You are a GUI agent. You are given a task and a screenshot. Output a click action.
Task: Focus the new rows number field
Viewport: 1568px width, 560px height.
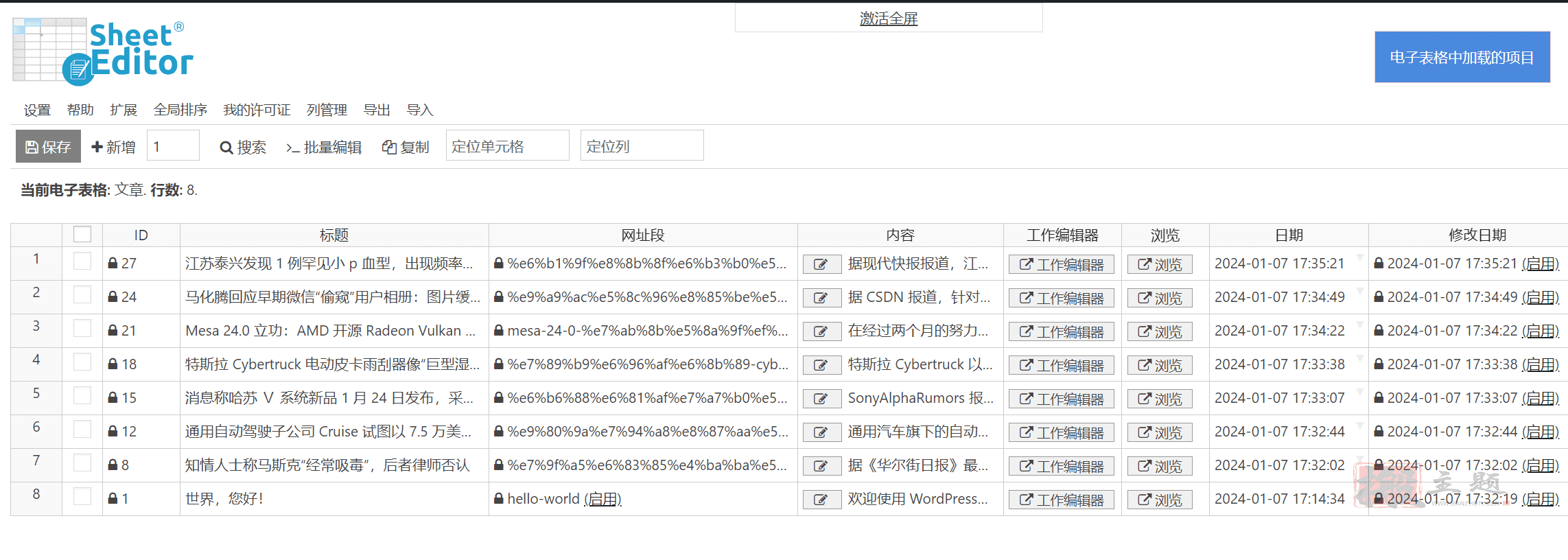(x=173, y=145)
